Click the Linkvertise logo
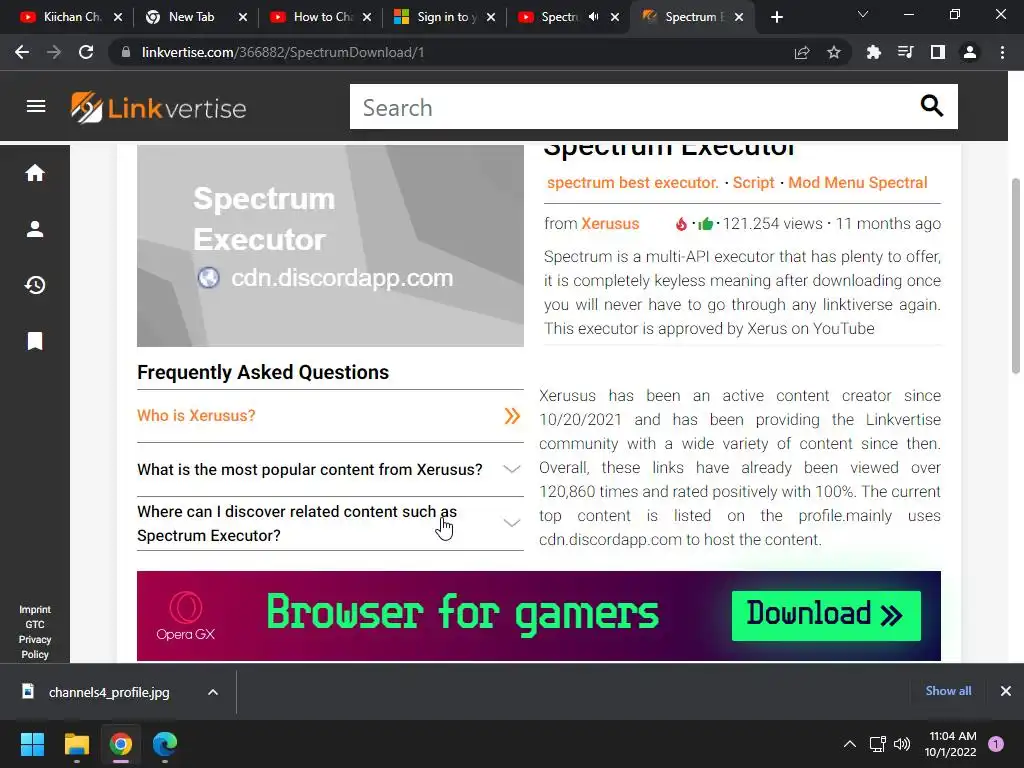The width and height of the screenshot is (1024, 768). tap(158, 107)
